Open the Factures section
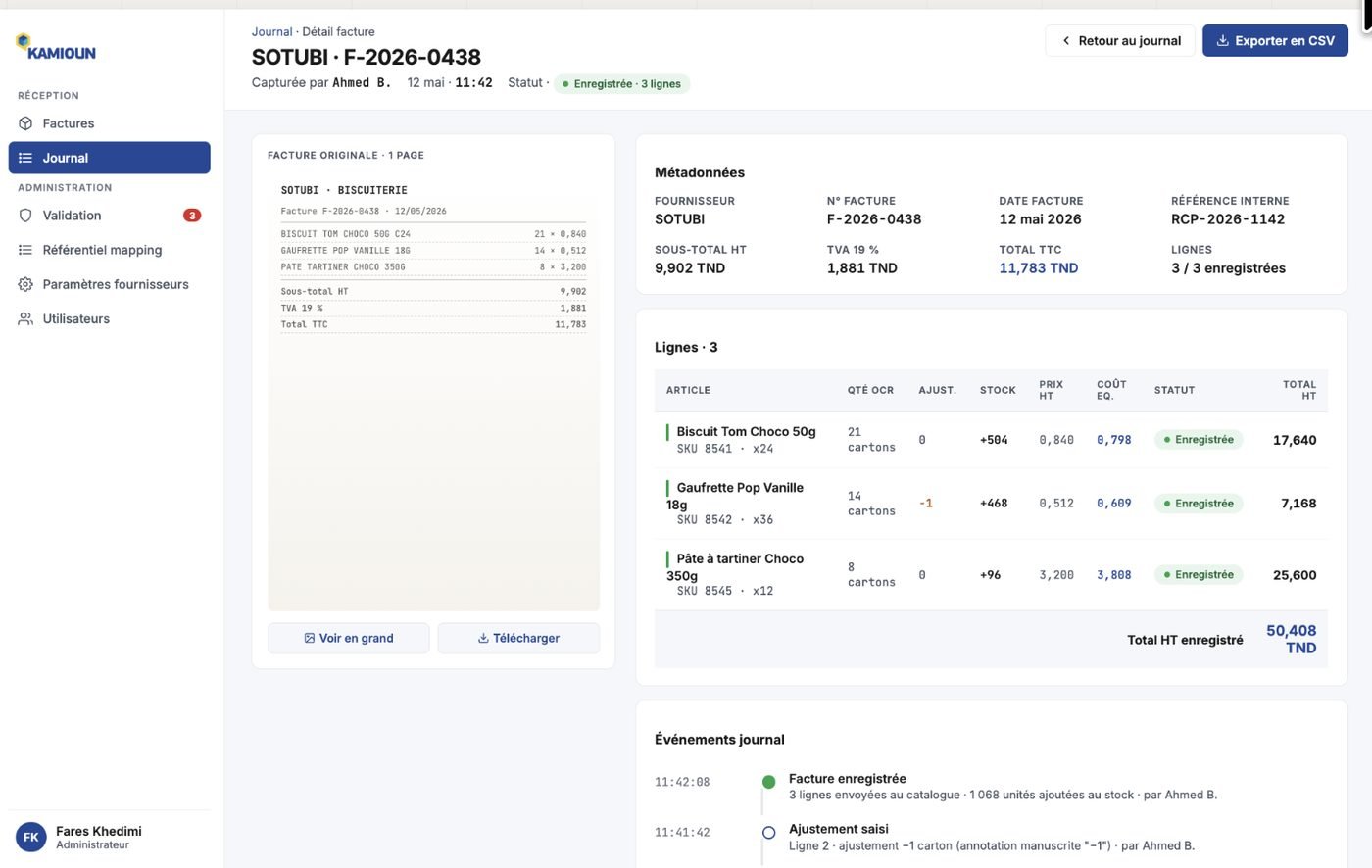Screen dimensions: 1372x868 click(109, 123)
